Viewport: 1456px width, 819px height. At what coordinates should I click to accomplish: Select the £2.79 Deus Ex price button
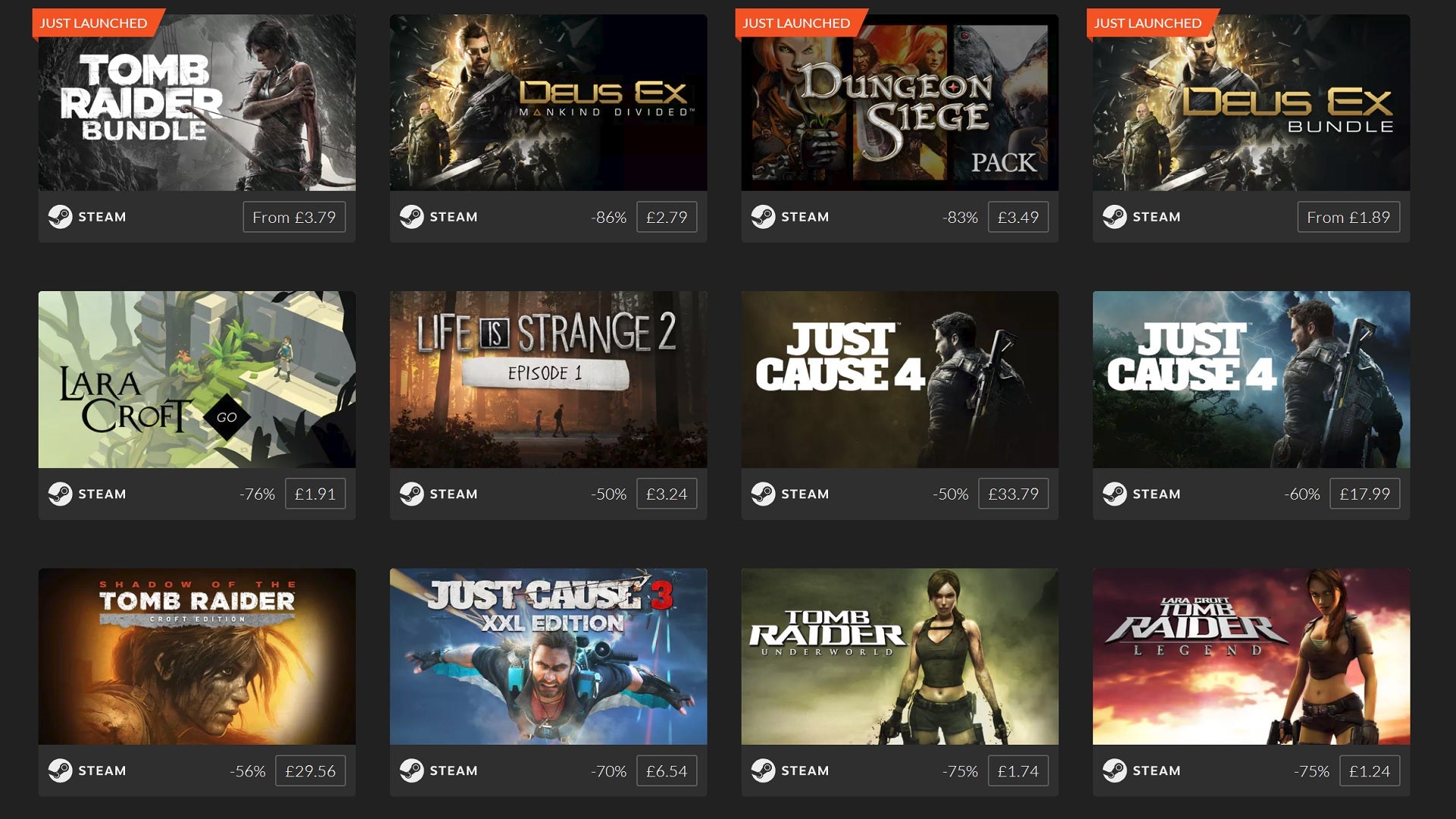click(x=667, y=217)
